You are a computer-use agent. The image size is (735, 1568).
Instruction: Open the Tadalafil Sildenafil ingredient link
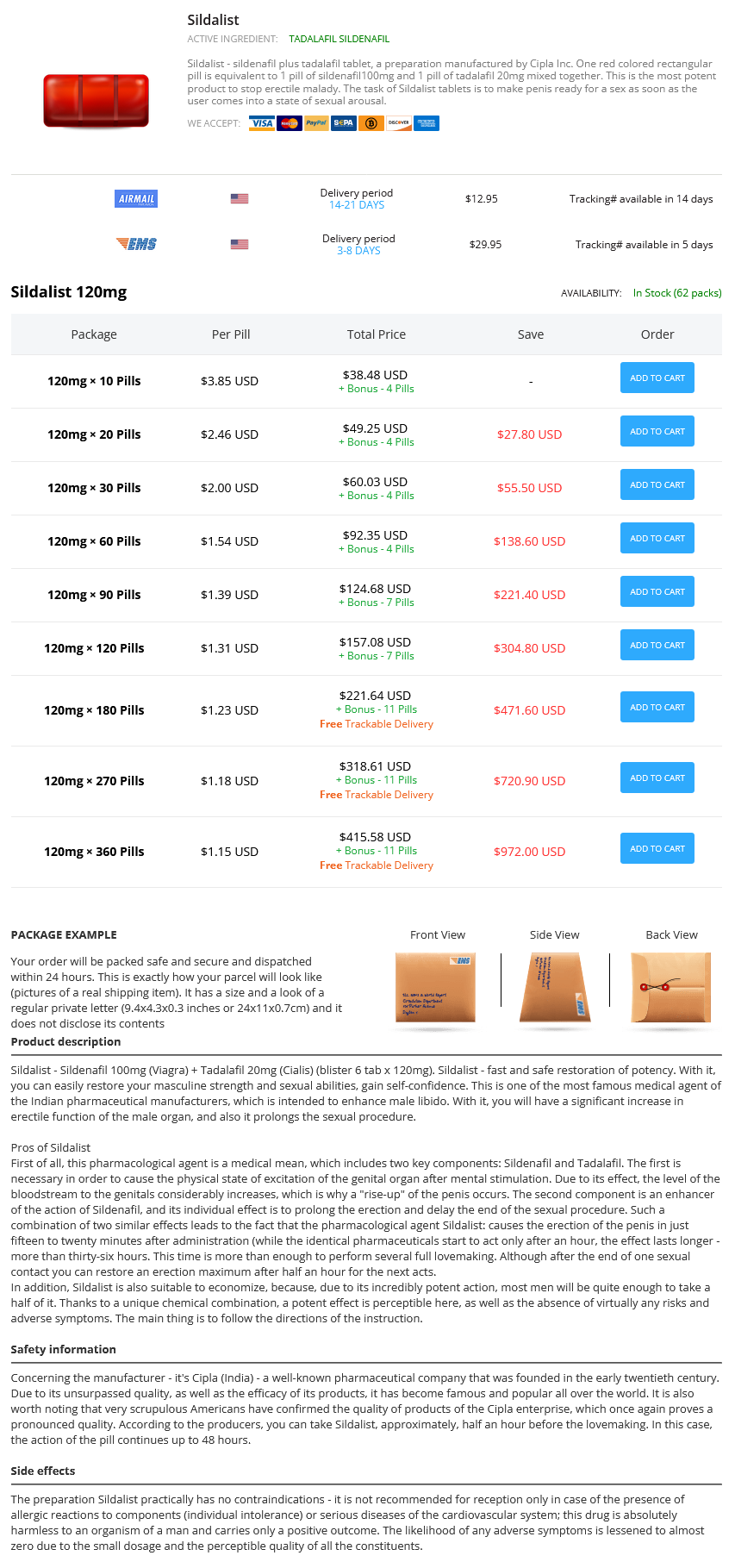(x=339, y=39)
